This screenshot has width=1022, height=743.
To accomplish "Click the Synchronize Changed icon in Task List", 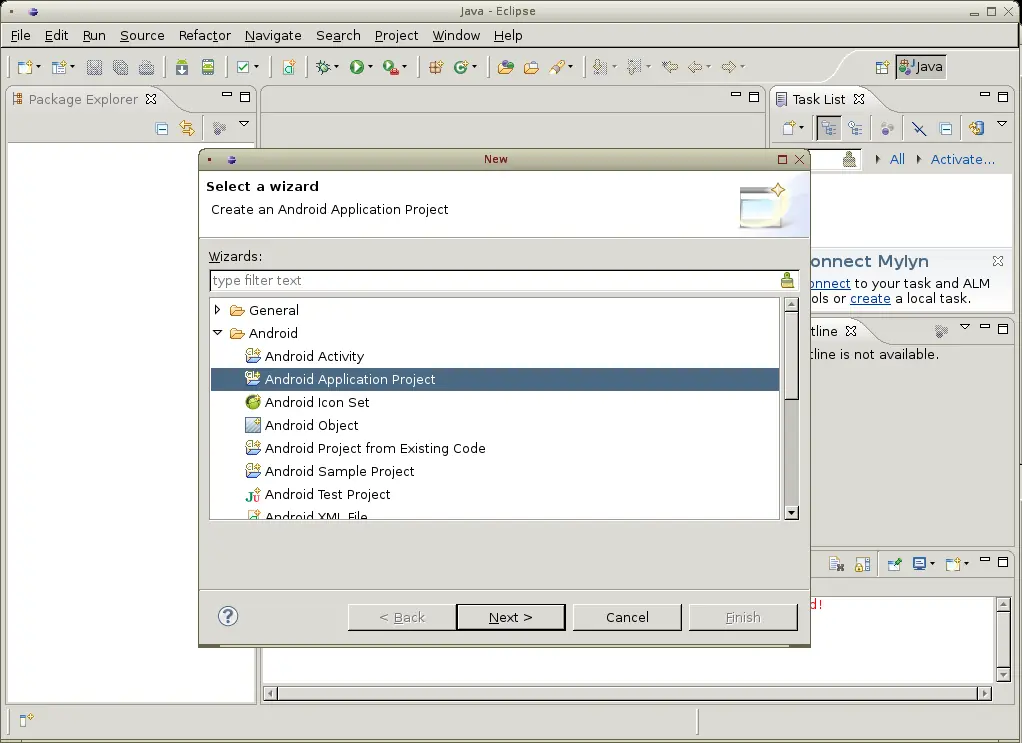I will [x=976, y=128].
